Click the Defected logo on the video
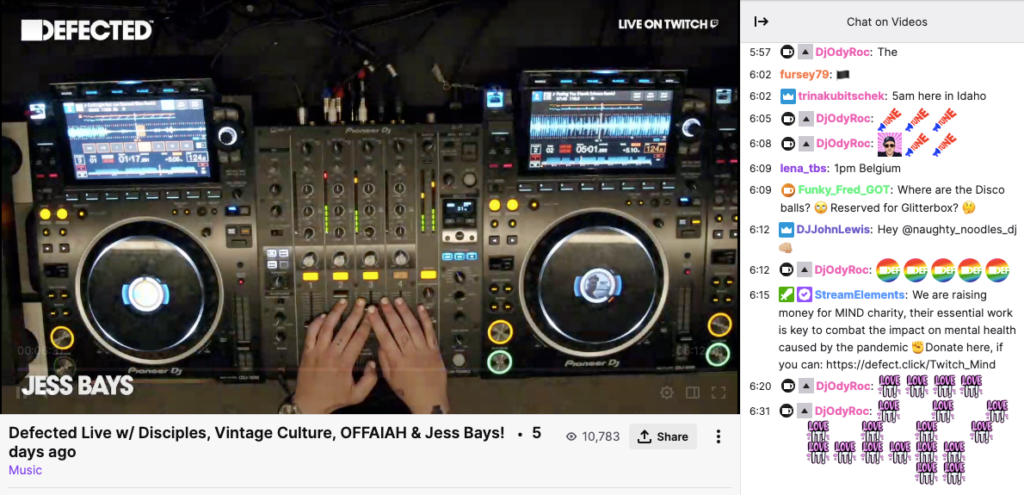 86,31
